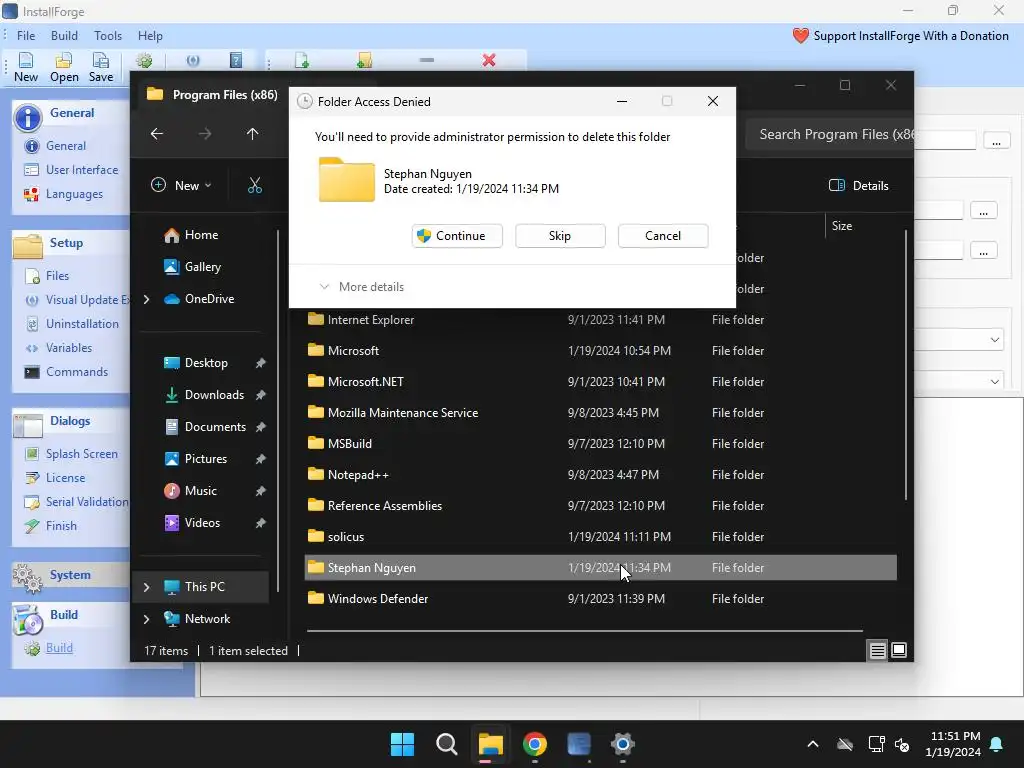The height and width of the screenshot is (768, 1024).
Task: Switch to details list view icon
Action: pyautogui.click(x=877, y=650)
